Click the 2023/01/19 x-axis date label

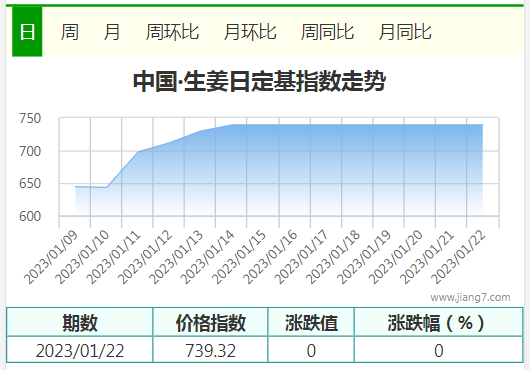[365, 257]
